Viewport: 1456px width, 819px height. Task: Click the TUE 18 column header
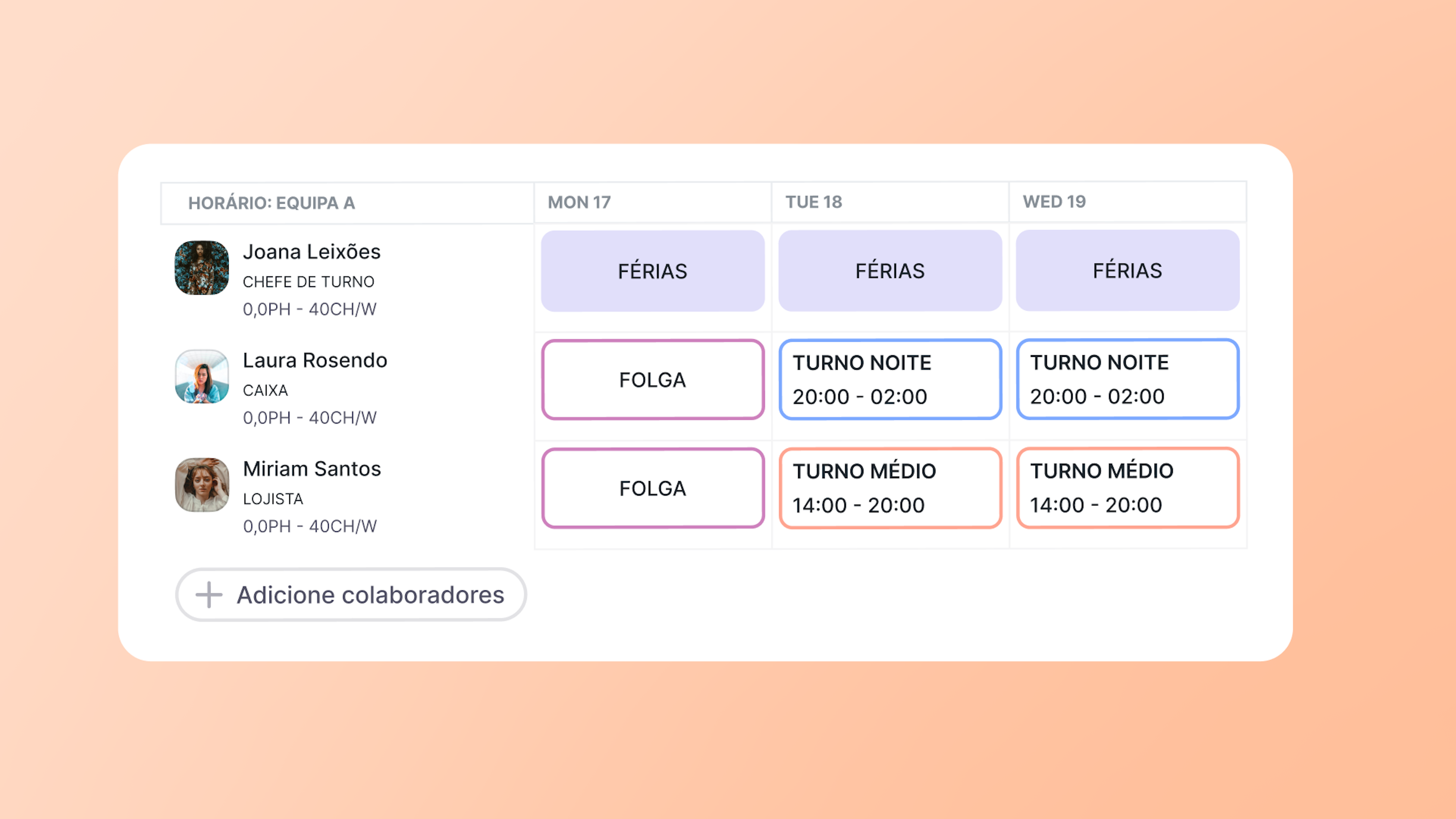[890, 202]
